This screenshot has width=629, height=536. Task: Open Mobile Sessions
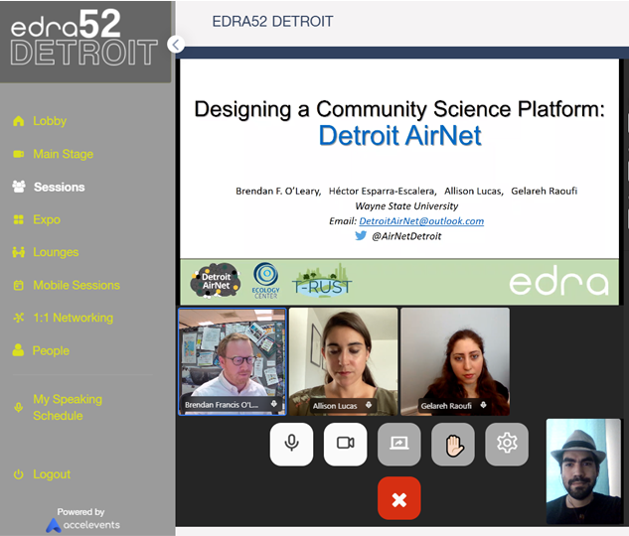[77, 285]
